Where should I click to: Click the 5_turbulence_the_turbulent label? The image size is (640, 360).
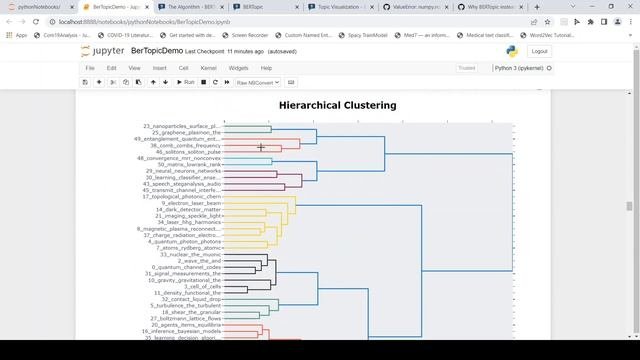click(185, 306)
